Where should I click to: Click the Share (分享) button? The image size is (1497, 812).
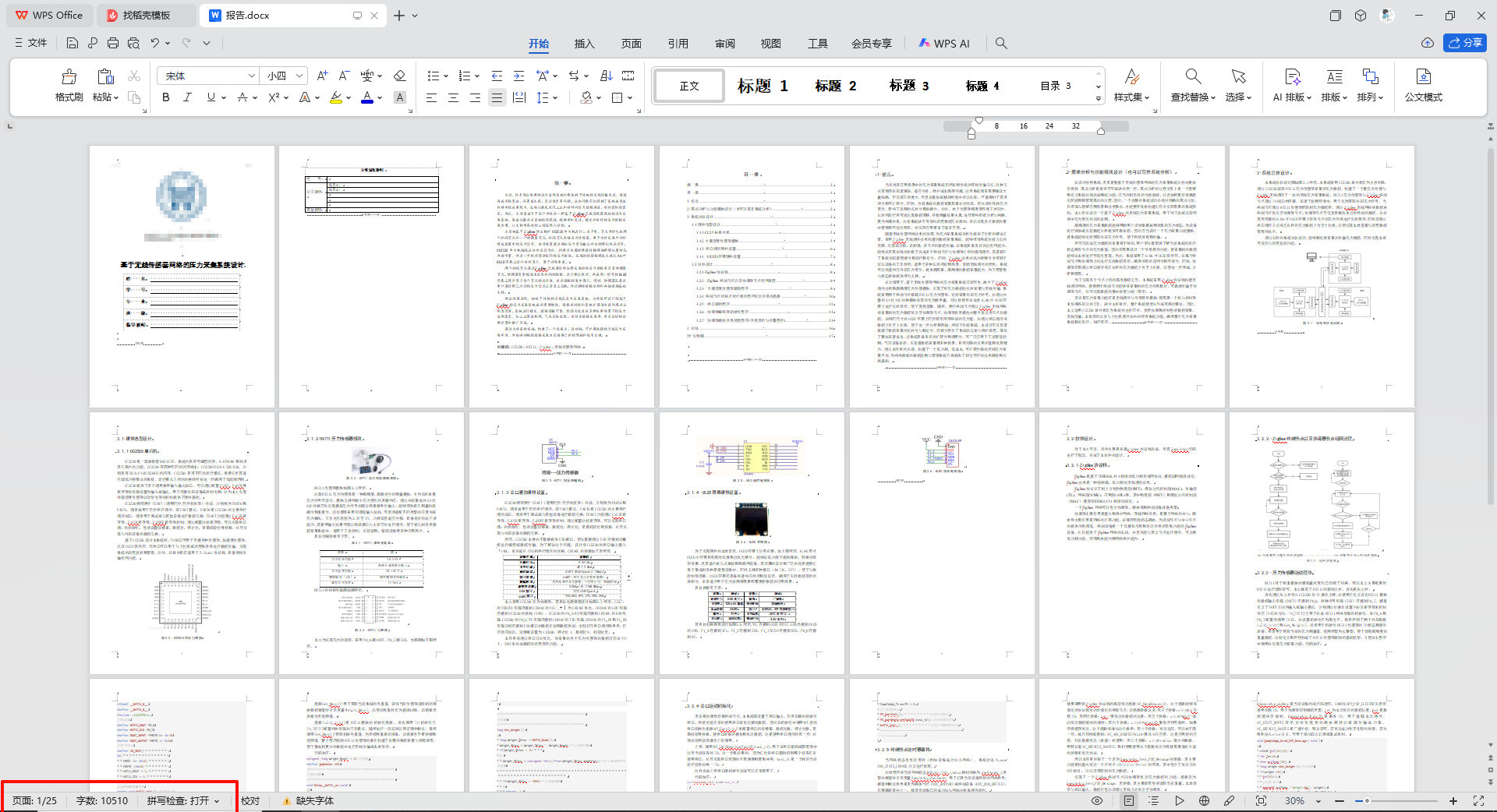(1465, 43)
